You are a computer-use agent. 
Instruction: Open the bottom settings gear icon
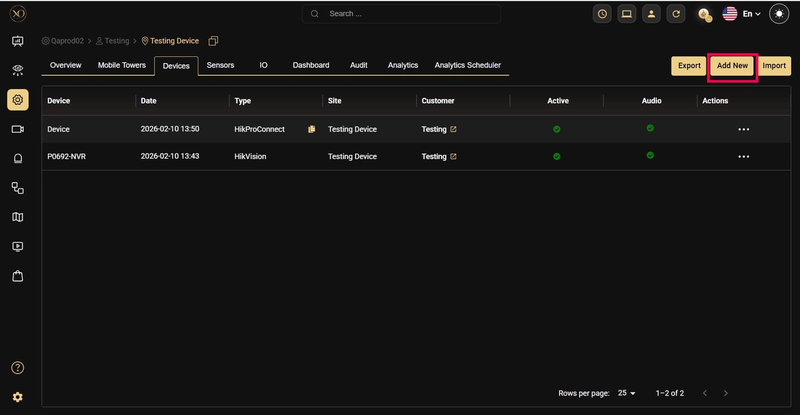(x=18, y=397)
